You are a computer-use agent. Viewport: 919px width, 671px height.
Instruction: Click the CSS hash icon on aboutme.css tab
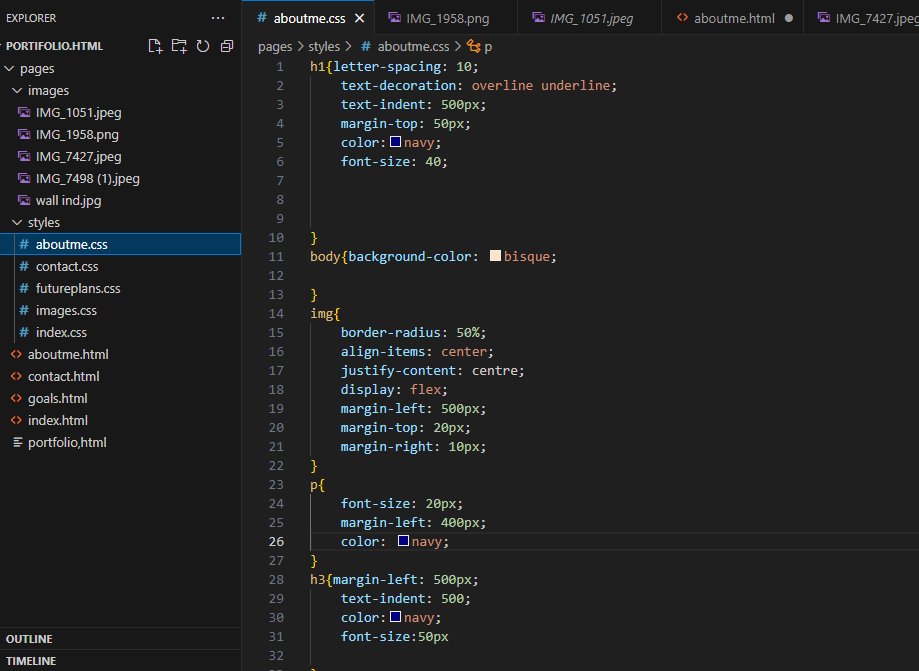tap(262, 18)
